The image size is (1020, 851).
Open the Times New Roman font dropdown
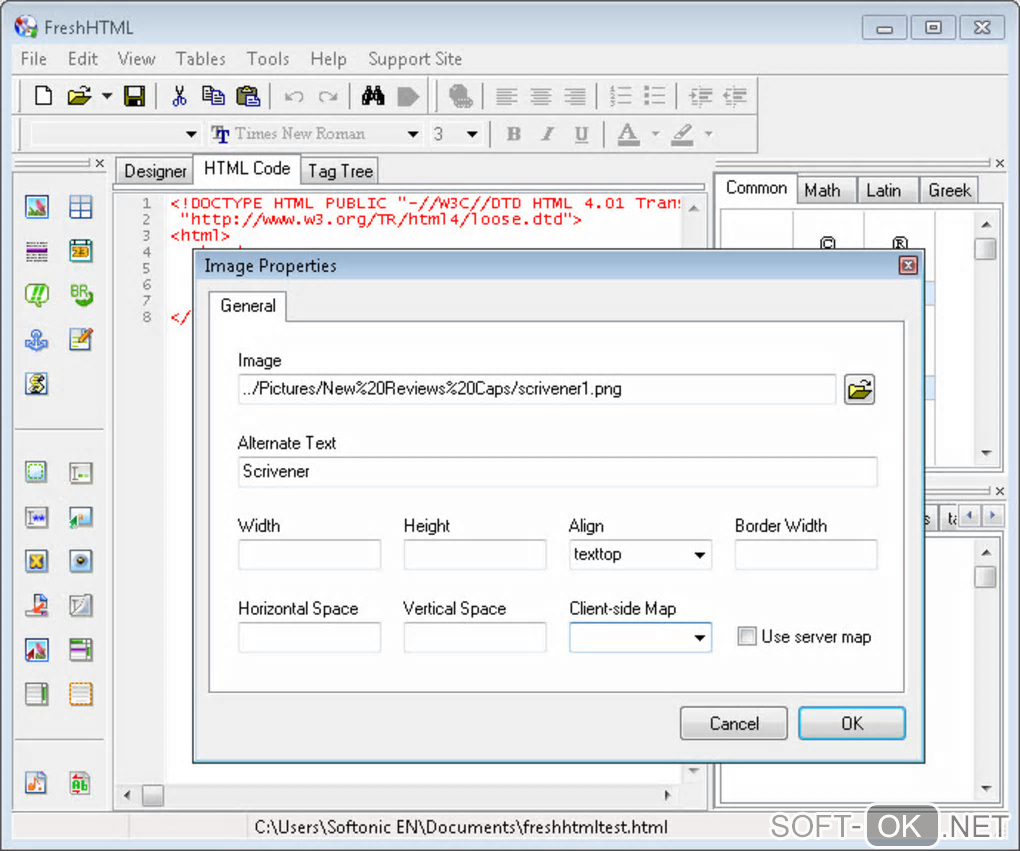412,134
